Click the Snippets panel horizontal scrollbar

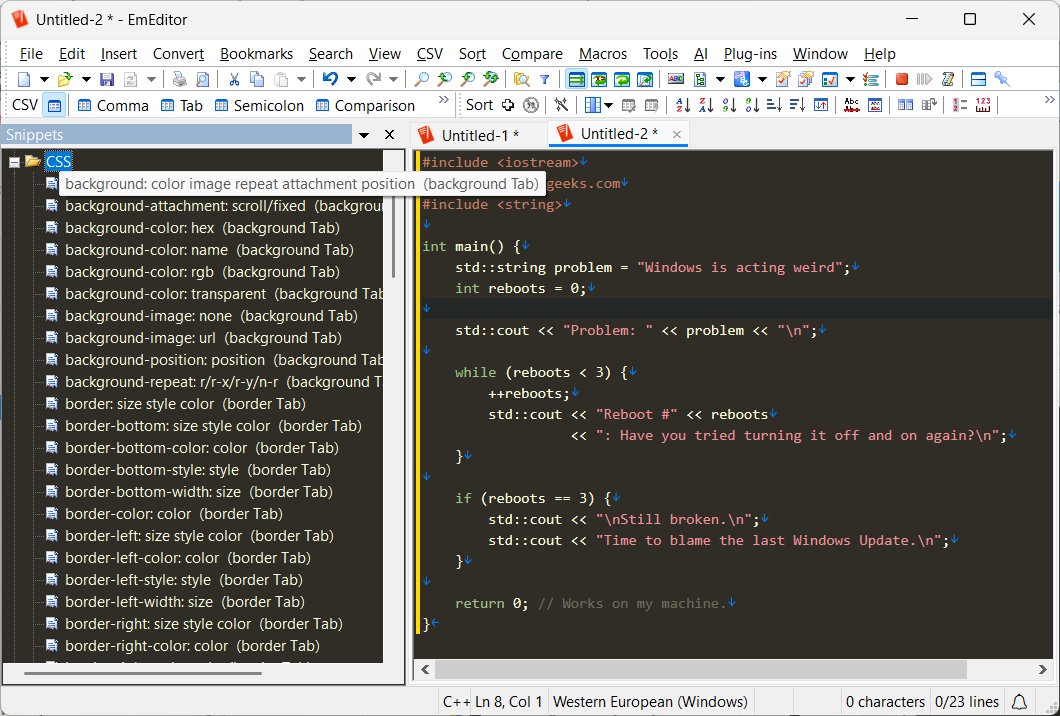point(143,673)
